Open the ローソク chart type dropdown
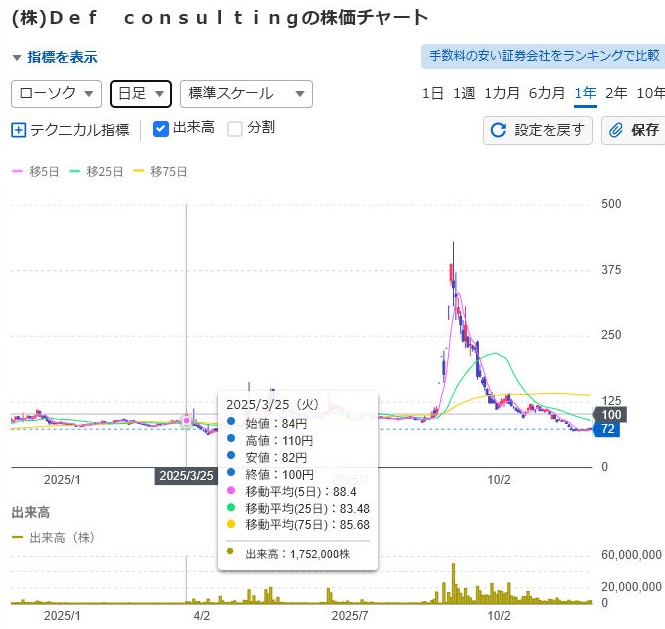The height and width of the screenshot is (629, 665). coord(56,94)
